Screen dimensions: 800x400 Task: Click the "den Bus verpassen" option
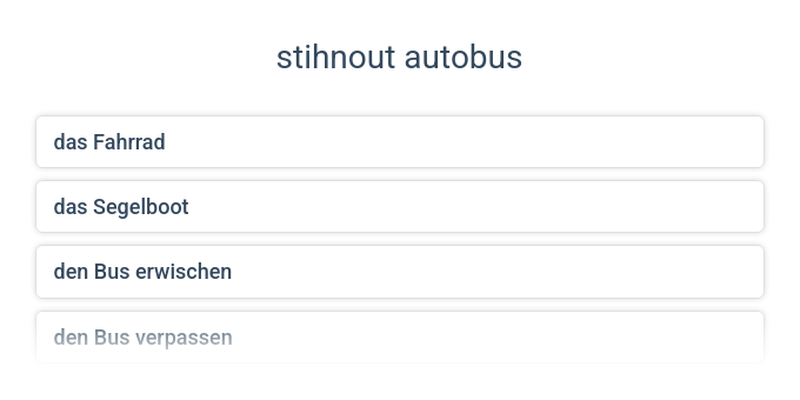coord(400,337)
